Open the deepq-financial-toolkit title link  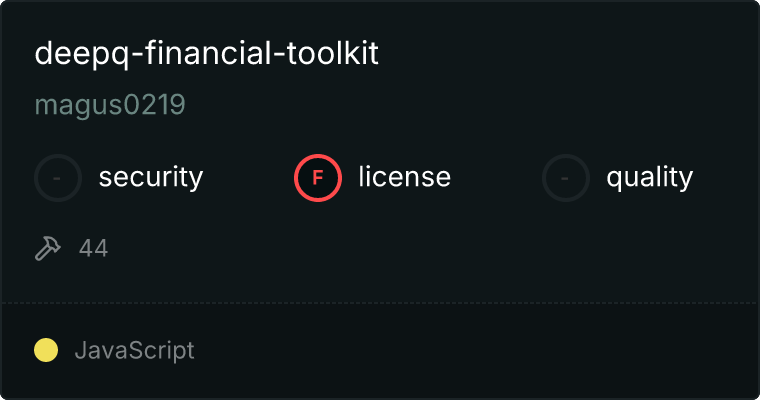(x=206, y=54)
